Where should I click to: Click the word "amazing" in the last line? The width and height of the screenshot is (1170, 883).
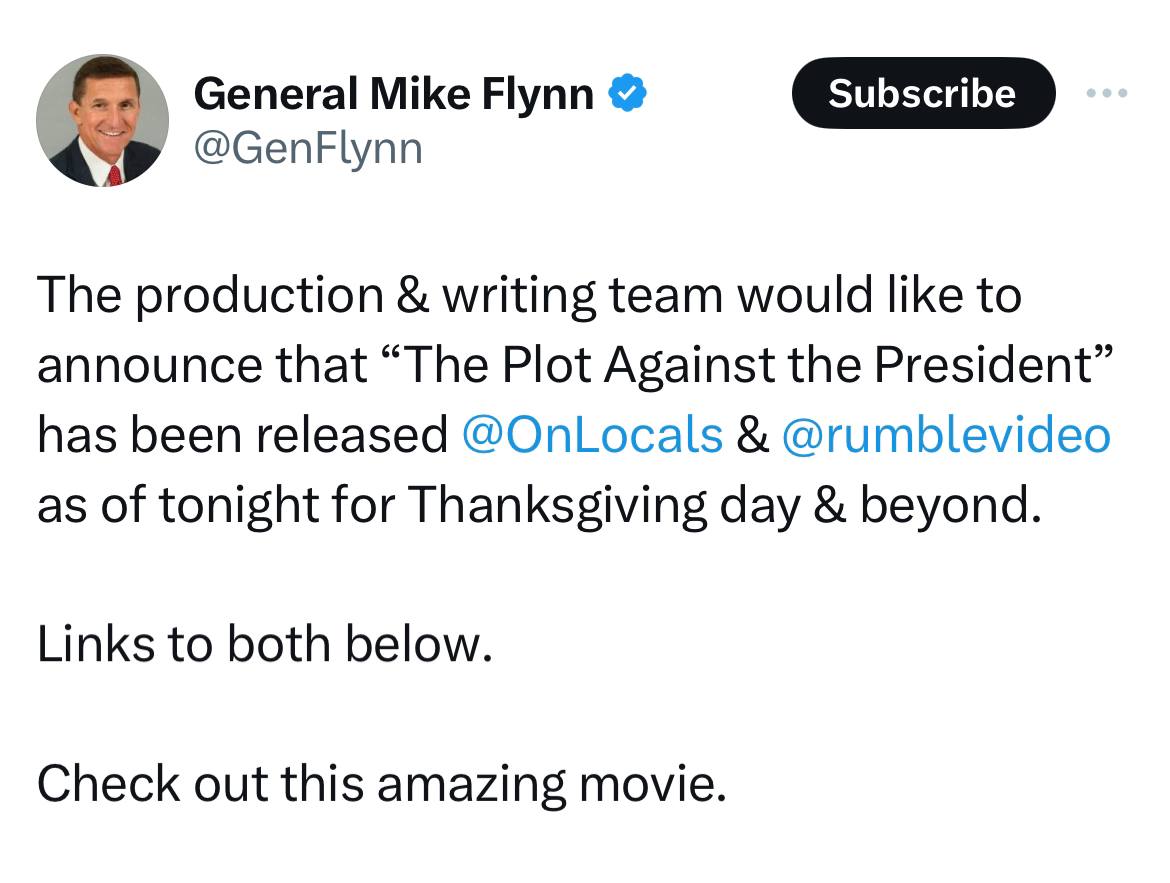pos(472,785)
